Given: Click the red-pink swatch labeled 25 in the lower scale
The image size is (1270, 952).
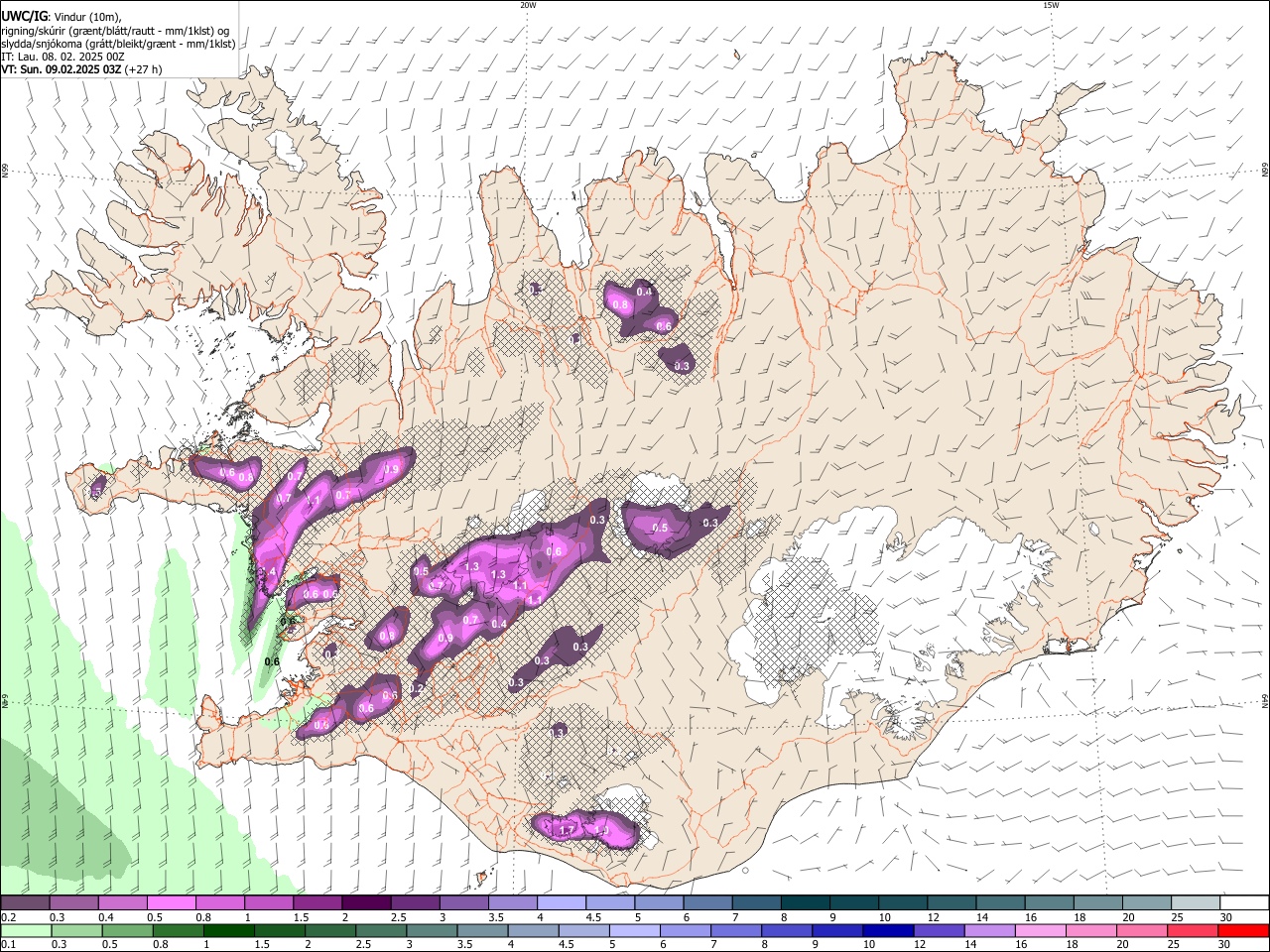Looking at the screenshot, I should pos(1194,930).
